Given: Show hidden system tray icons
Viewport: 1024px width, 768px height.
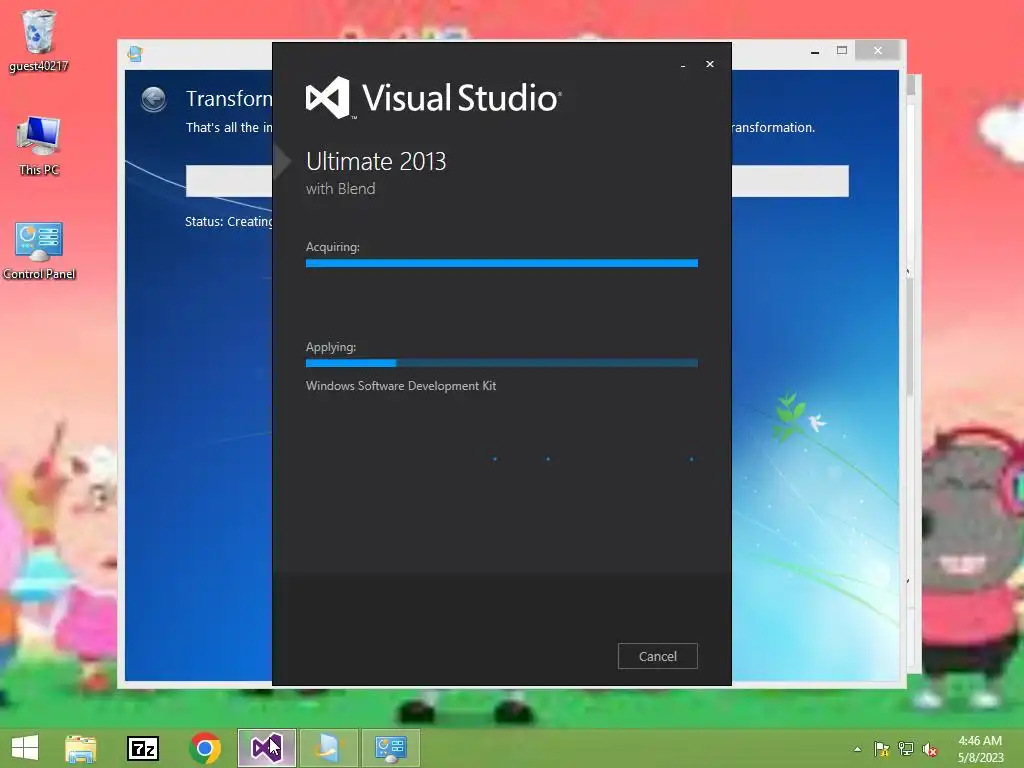Looking at the screenshot, I should tap(857, 749).
